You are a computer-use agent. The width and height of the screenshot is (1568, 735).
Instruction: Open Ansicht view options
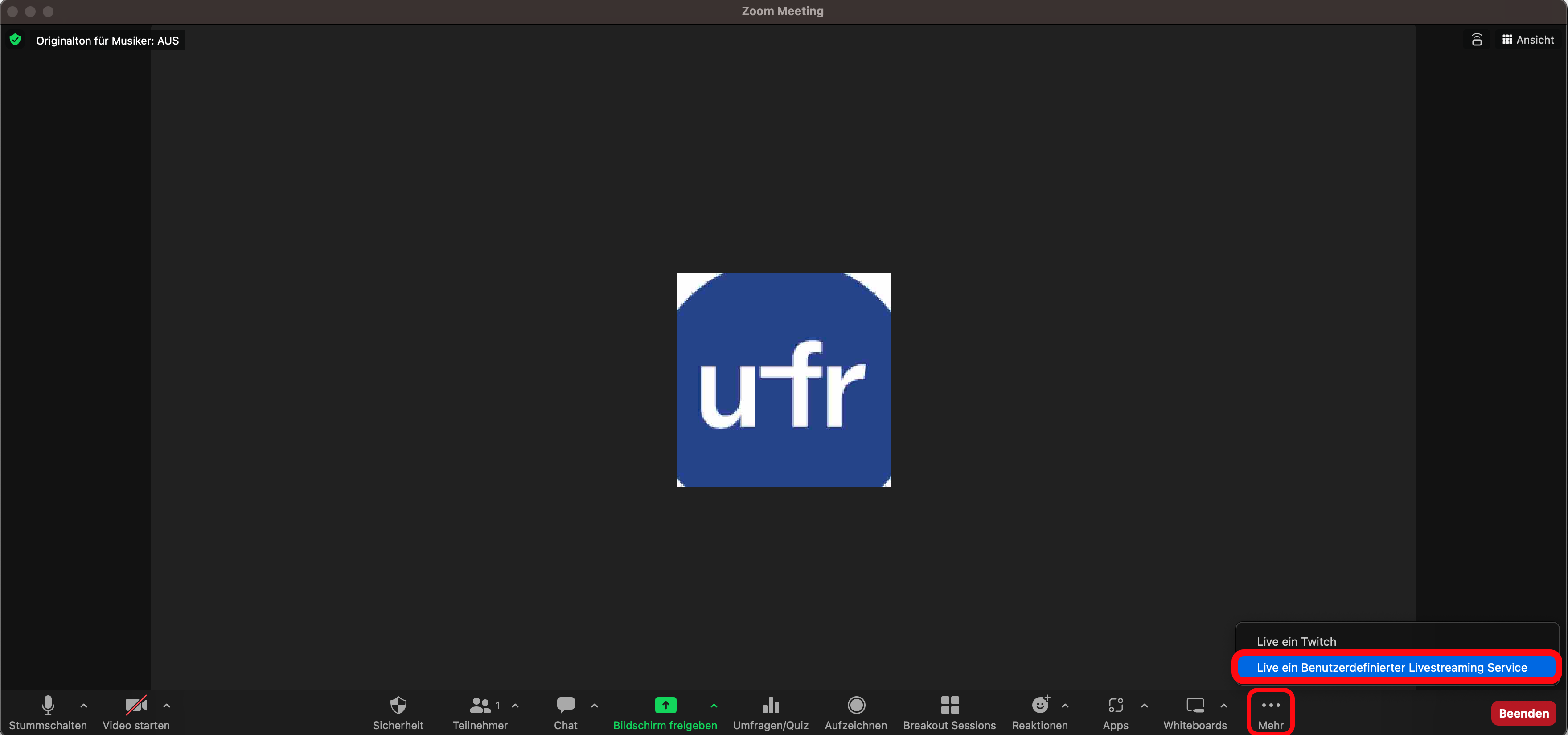(1528, 40)
